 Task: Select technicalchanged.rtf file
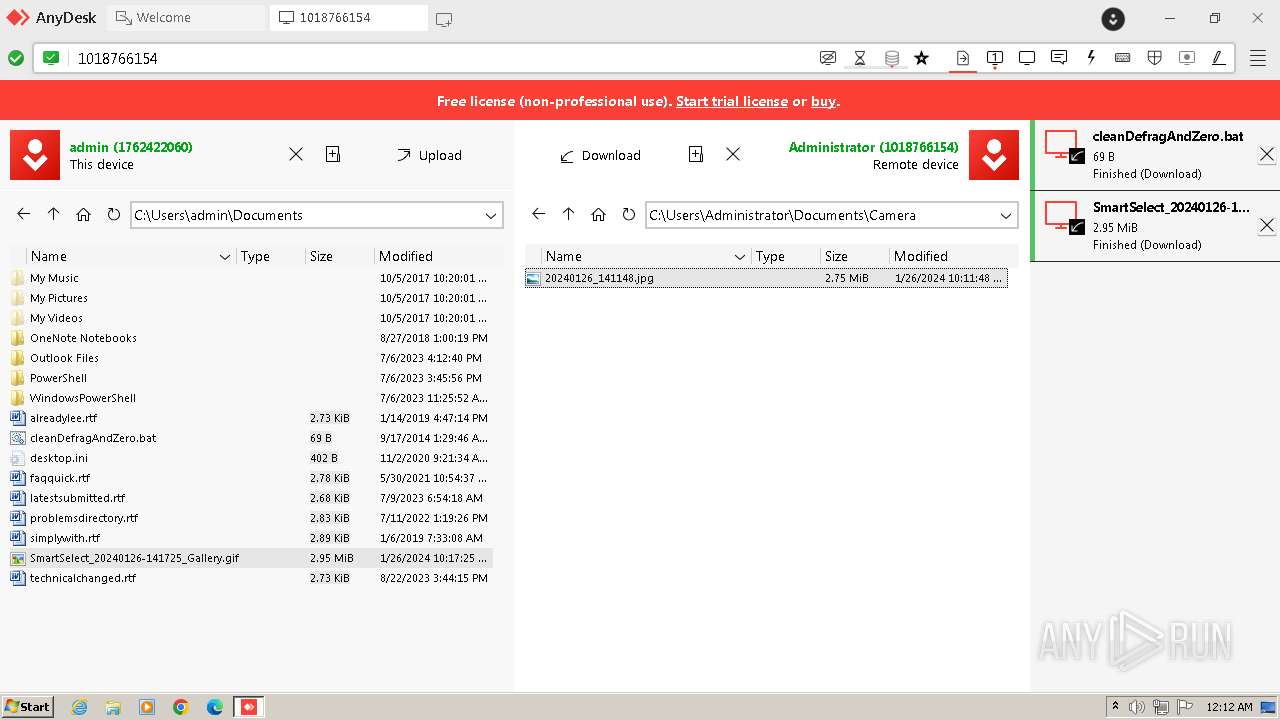pos(251,578)
